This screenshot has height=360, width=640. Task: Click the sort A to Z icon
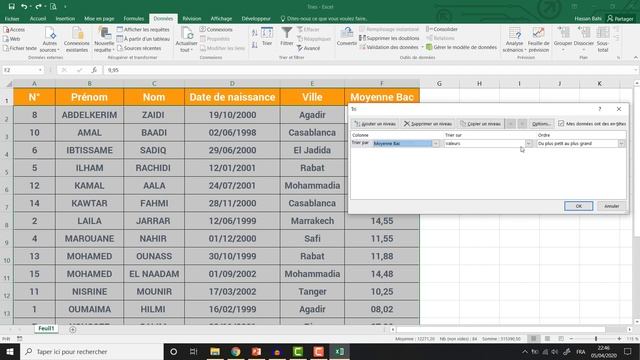point(255,33)
